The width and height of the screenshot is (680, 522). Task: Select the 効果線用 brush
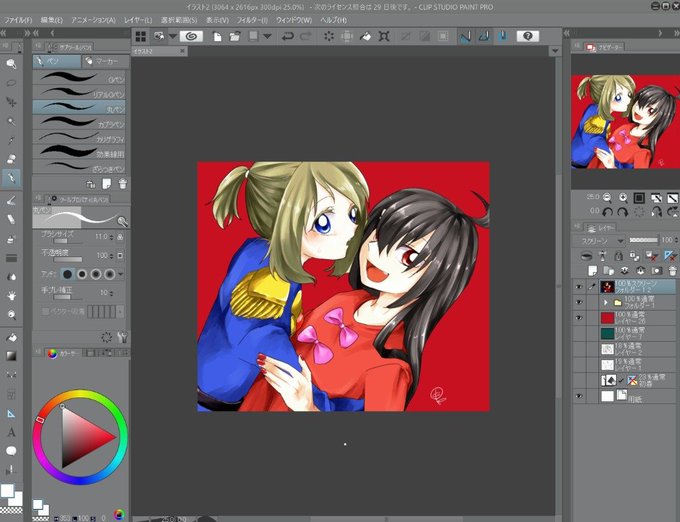(x=79, y=152)
